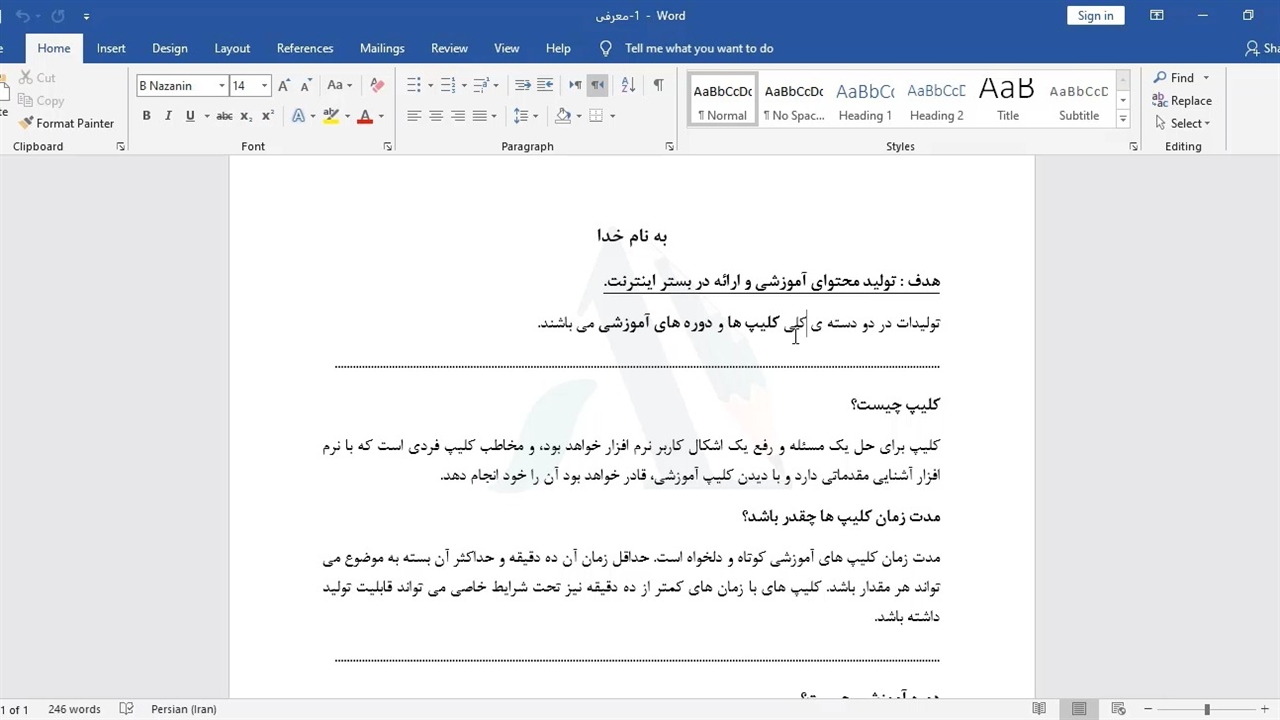1280x720 pixels.
Task: Open the Font dialog launcher
Action: (387, 147)
